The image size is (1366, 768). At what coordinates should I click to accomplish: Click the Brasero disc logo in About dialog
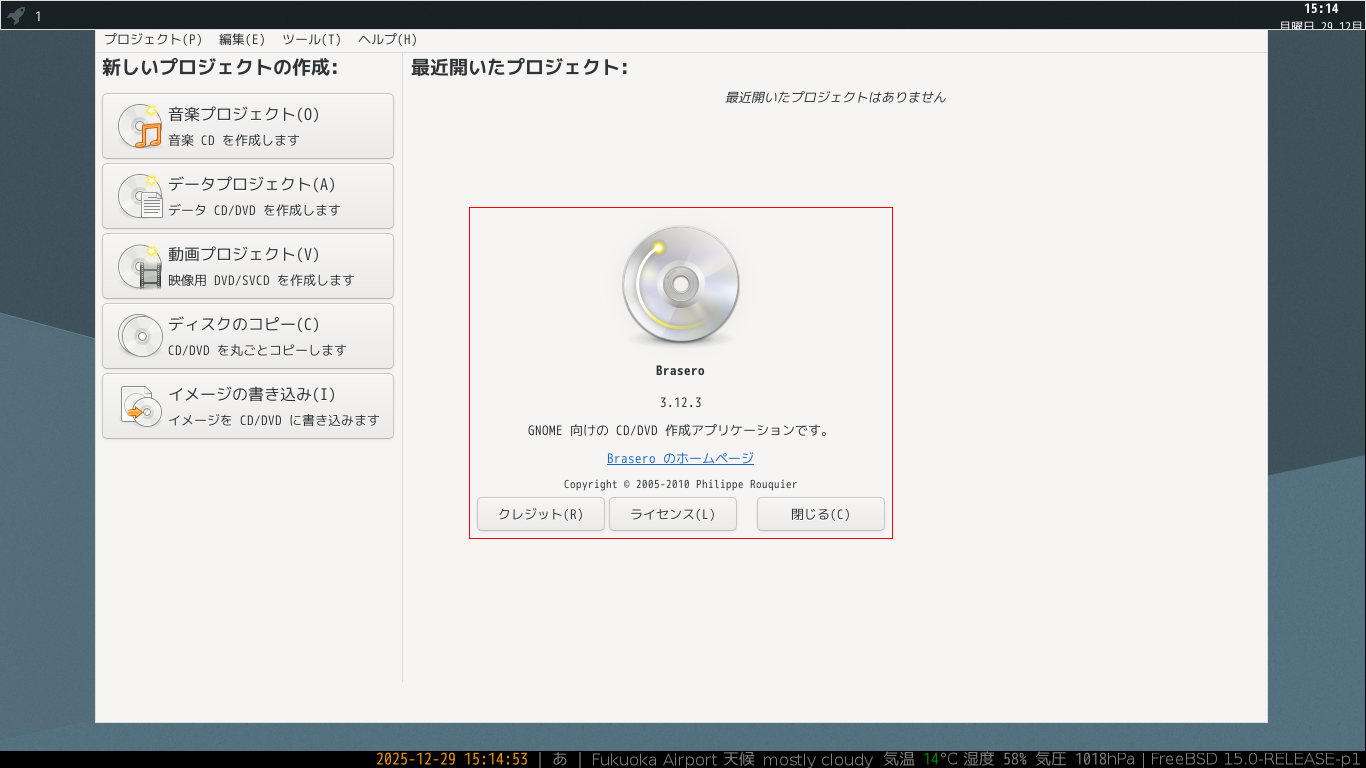click(680, 286)
